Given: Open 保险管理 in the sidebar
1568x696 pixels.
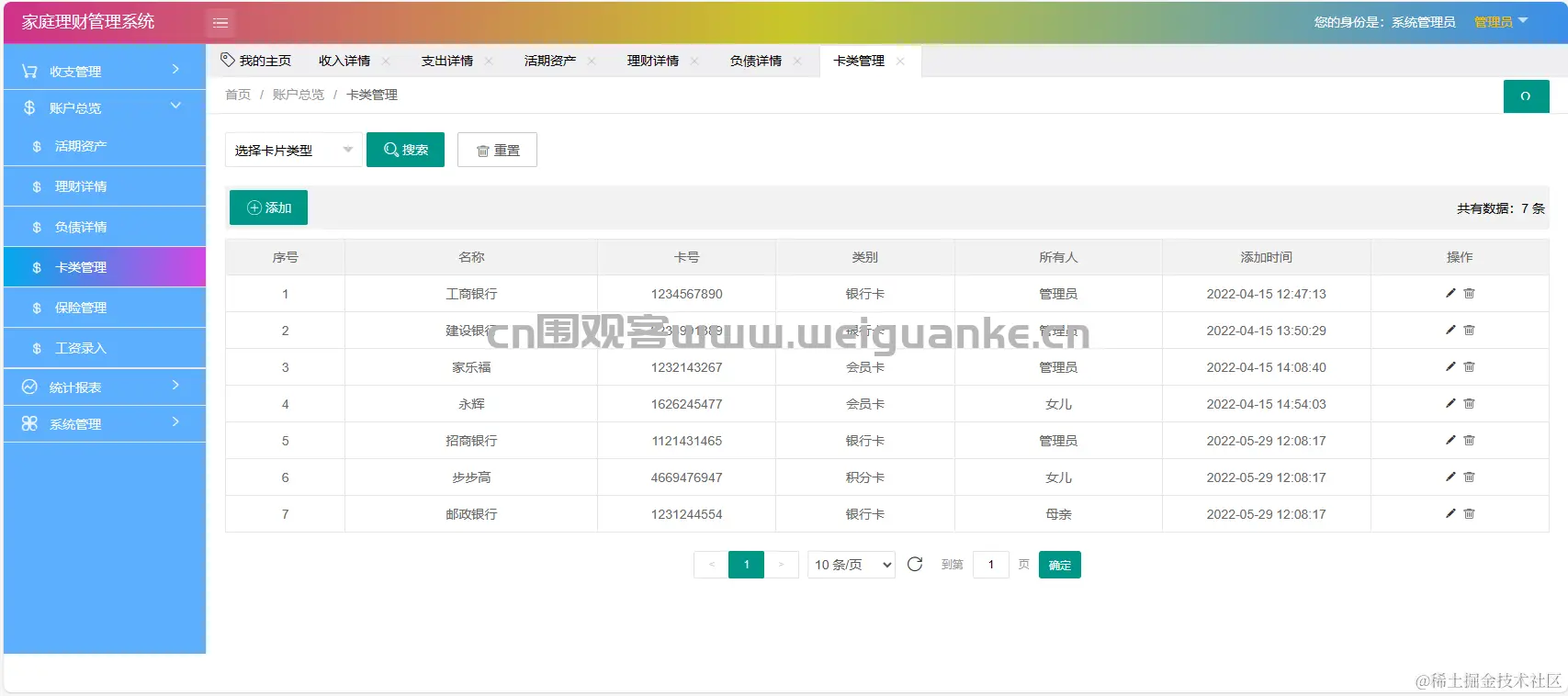Looking at the screenshot, I should 105,308.
